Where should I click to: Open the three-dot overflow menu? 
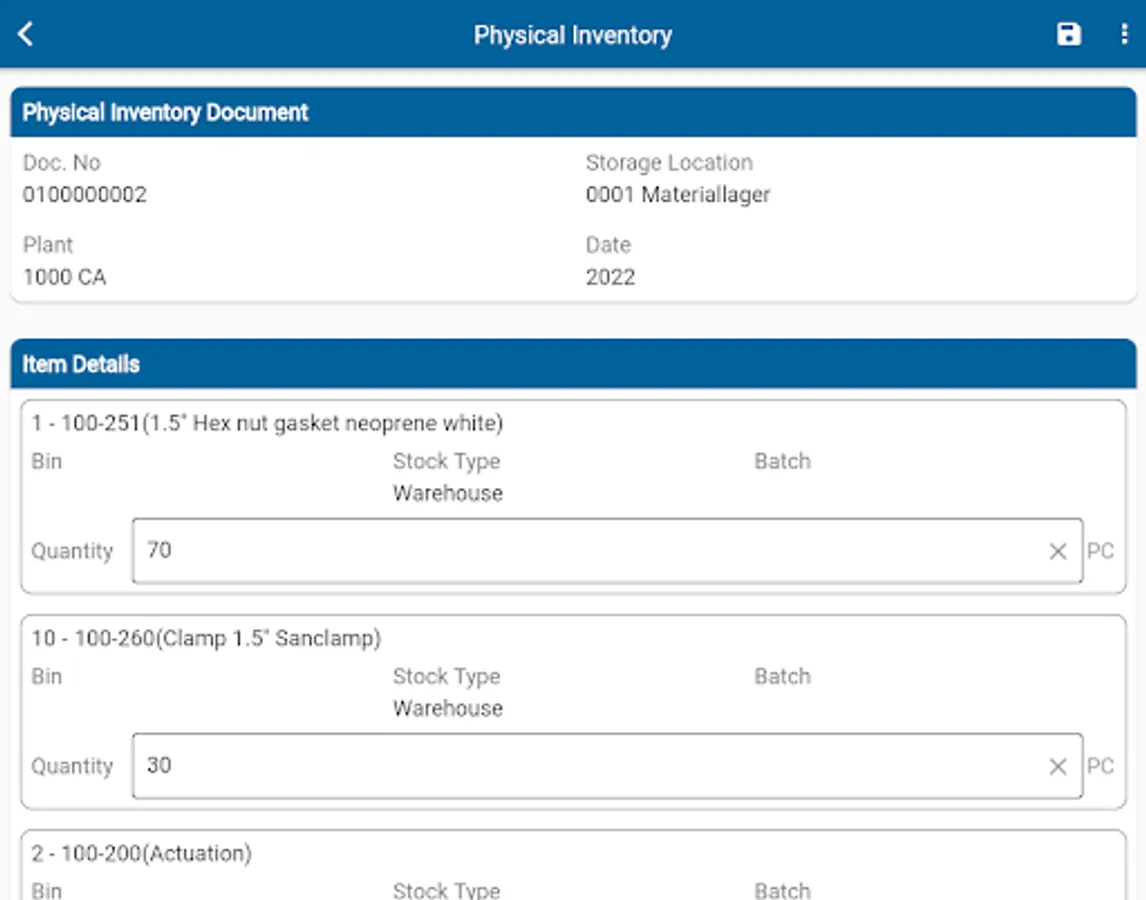1124,34
